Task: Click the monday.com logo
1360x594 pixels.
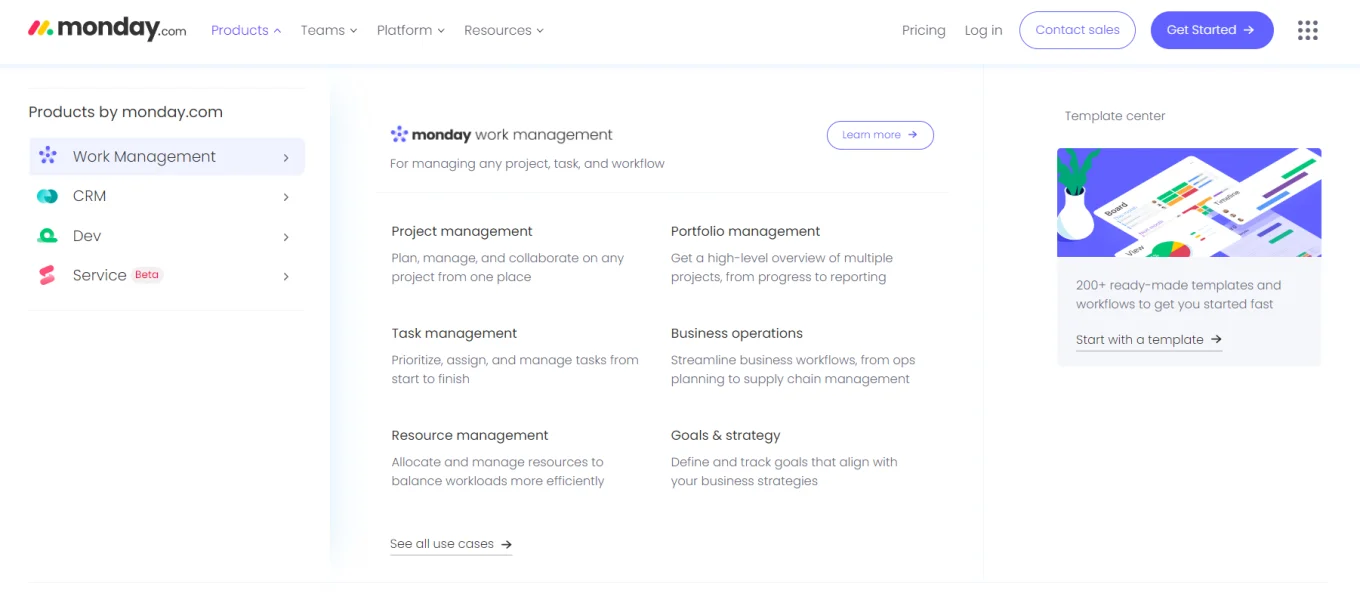Action: [107, 29]
